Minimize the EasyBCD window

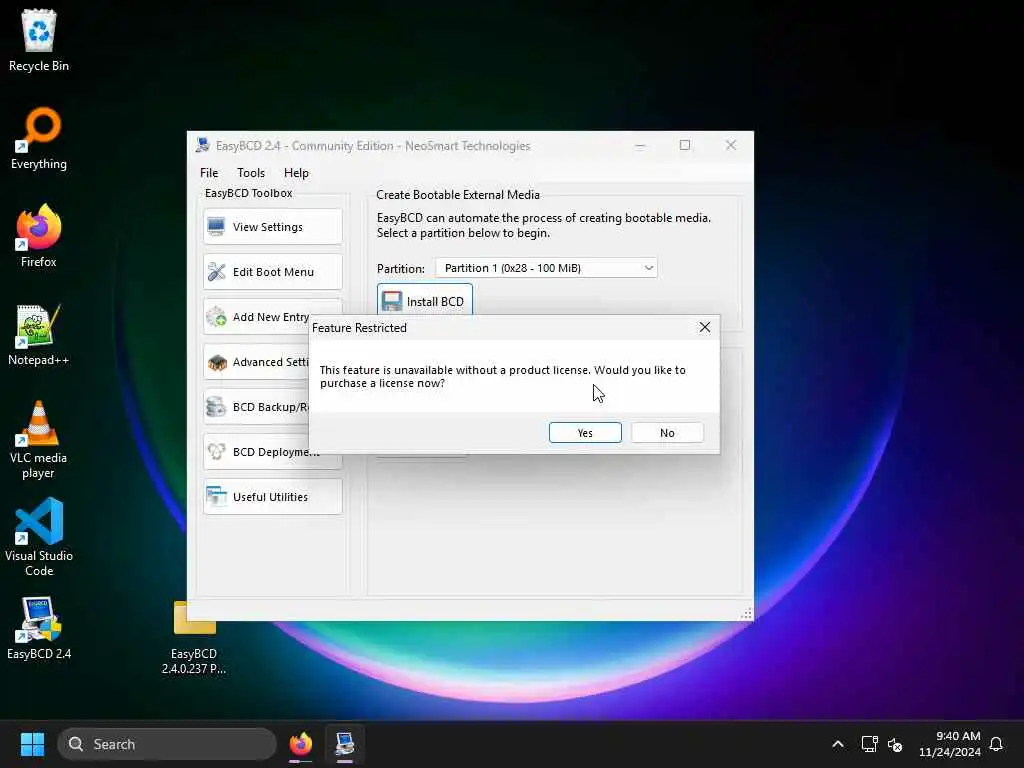(x=640, y=146)
